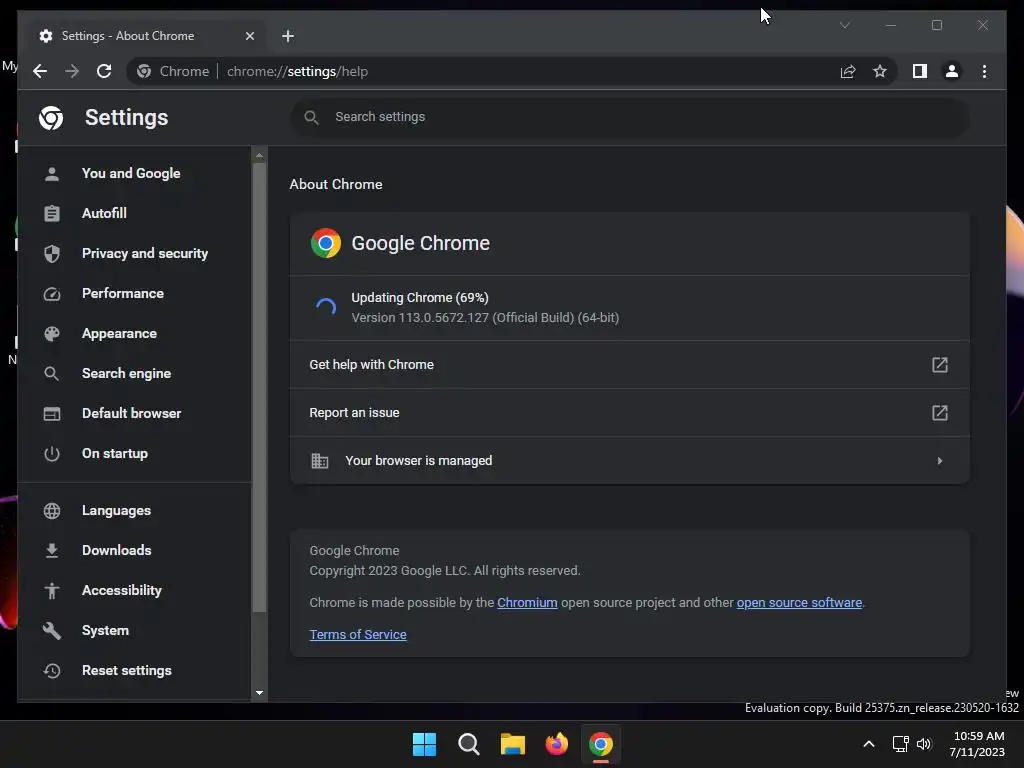Click the Search settings field
This screenshot has height=768, width=1024.
click(630, 117)
